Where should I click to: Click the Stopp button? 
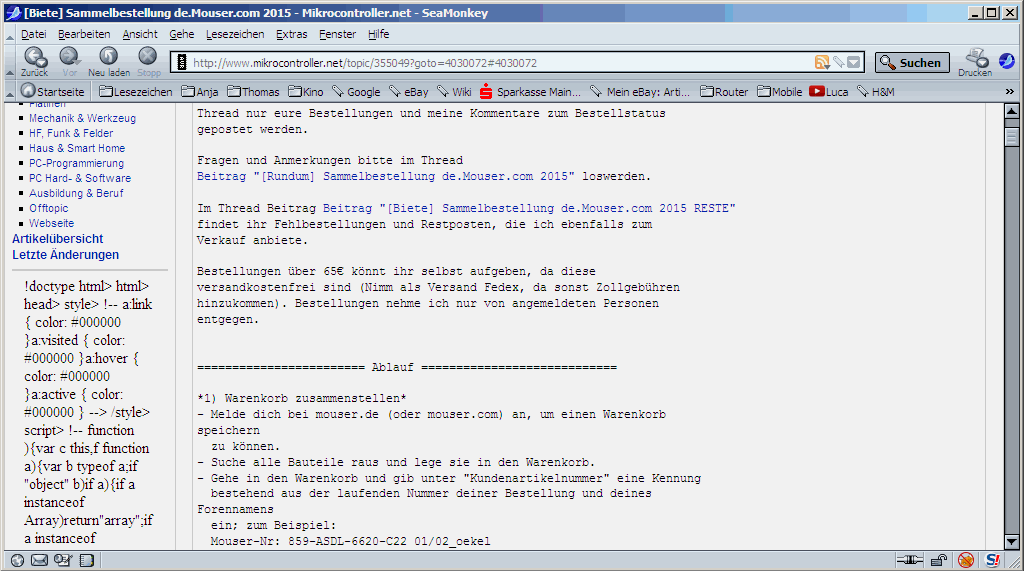148,62
